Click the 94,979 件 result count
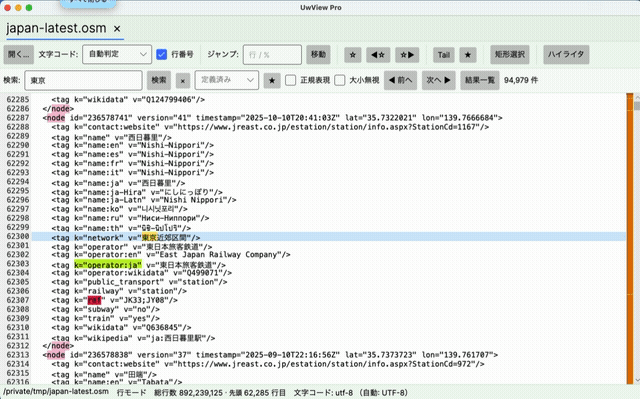640x399 pixels. [521, 80]
